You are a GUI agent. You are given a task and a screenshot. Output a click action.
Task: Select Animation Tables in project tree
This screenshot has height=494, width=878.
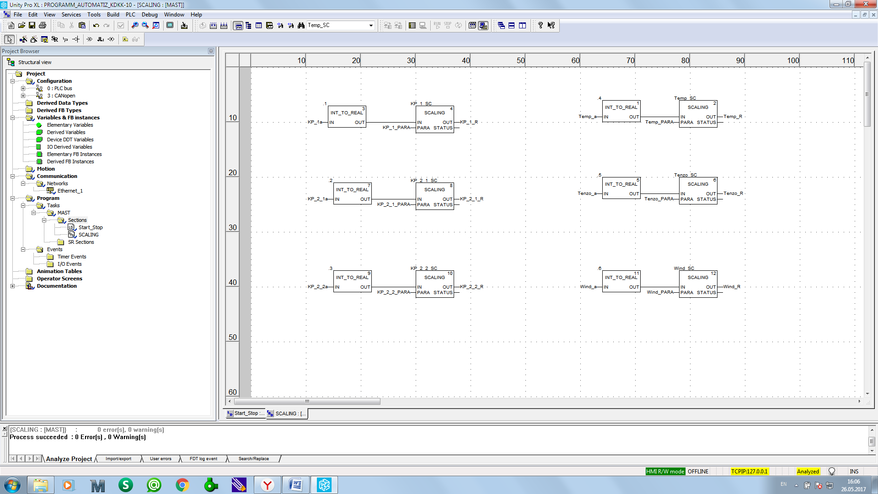(59, 272)
